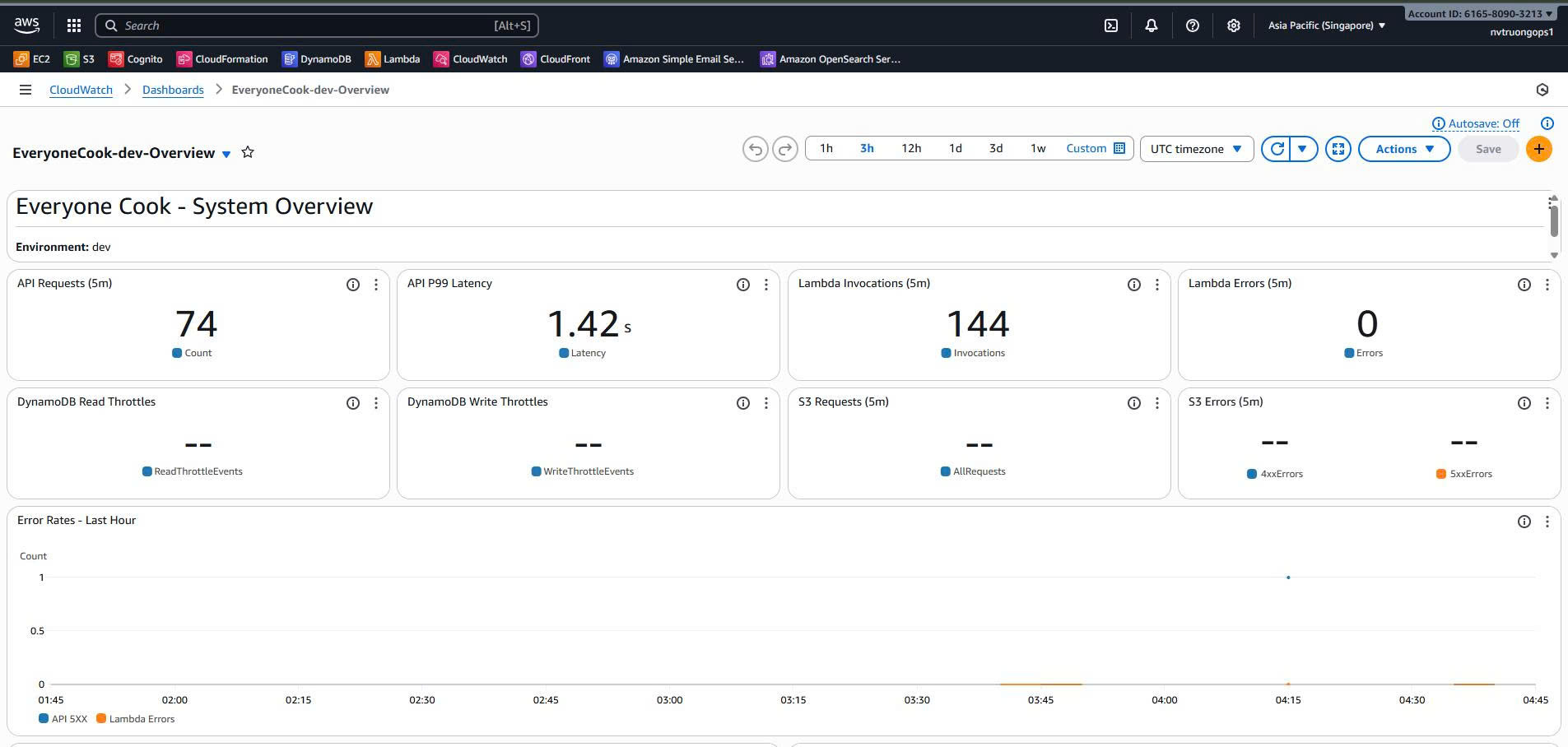Open the Cognito shortcut in favorites bar
The width and height of the screenshot is (1568, 747).
coord(136,59)
